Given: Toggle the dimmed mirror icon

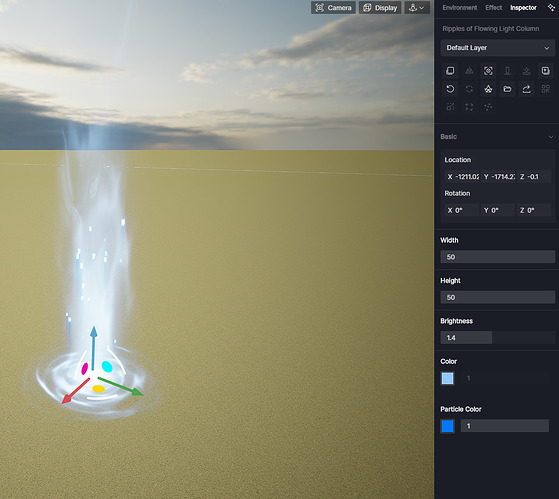Looking at the screenshot, I should click(469, 71).
